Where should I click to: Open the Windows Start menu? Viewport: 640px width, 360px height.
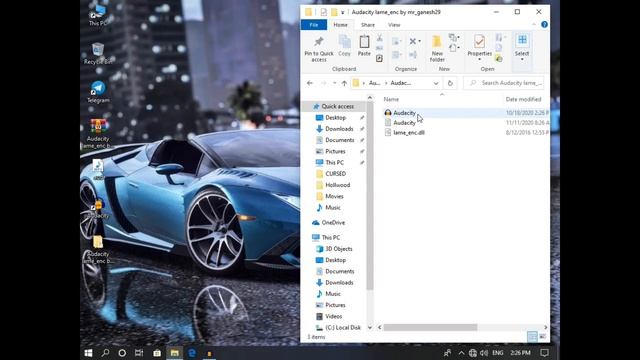pyautogui.click(x=88, y=353)
